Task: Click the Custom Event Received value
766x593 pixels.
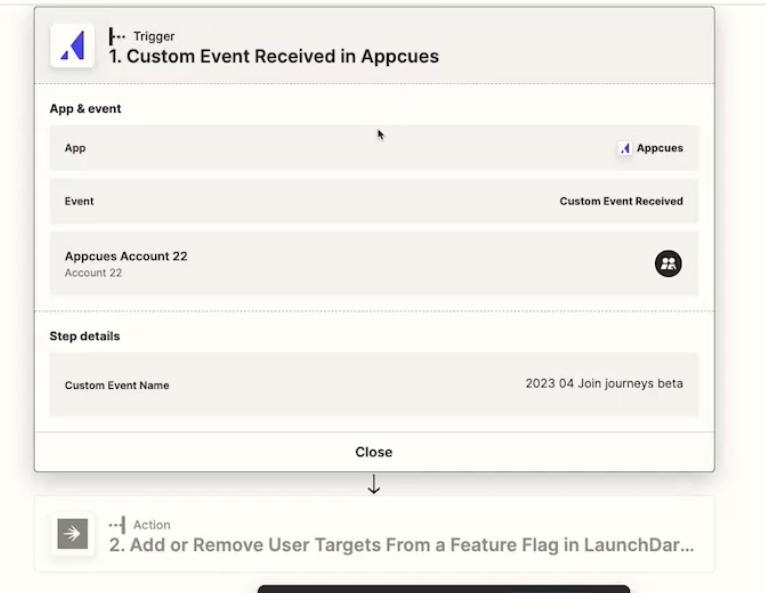Action: [x=621, y=201]
